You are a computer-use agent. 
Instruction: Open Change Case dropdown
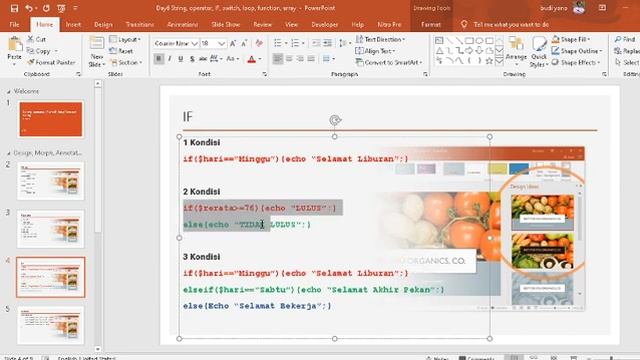[232, 59]
